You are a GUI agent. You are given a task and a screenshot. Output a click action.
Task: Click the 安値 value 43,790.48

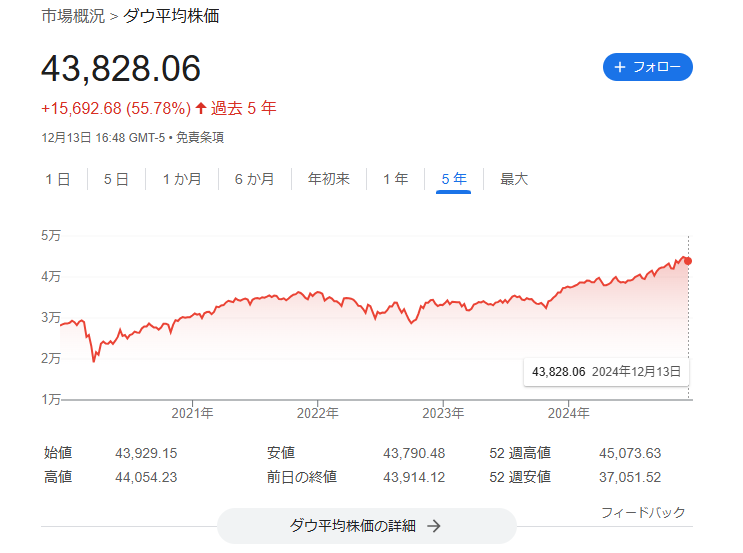tap(414, 453)
